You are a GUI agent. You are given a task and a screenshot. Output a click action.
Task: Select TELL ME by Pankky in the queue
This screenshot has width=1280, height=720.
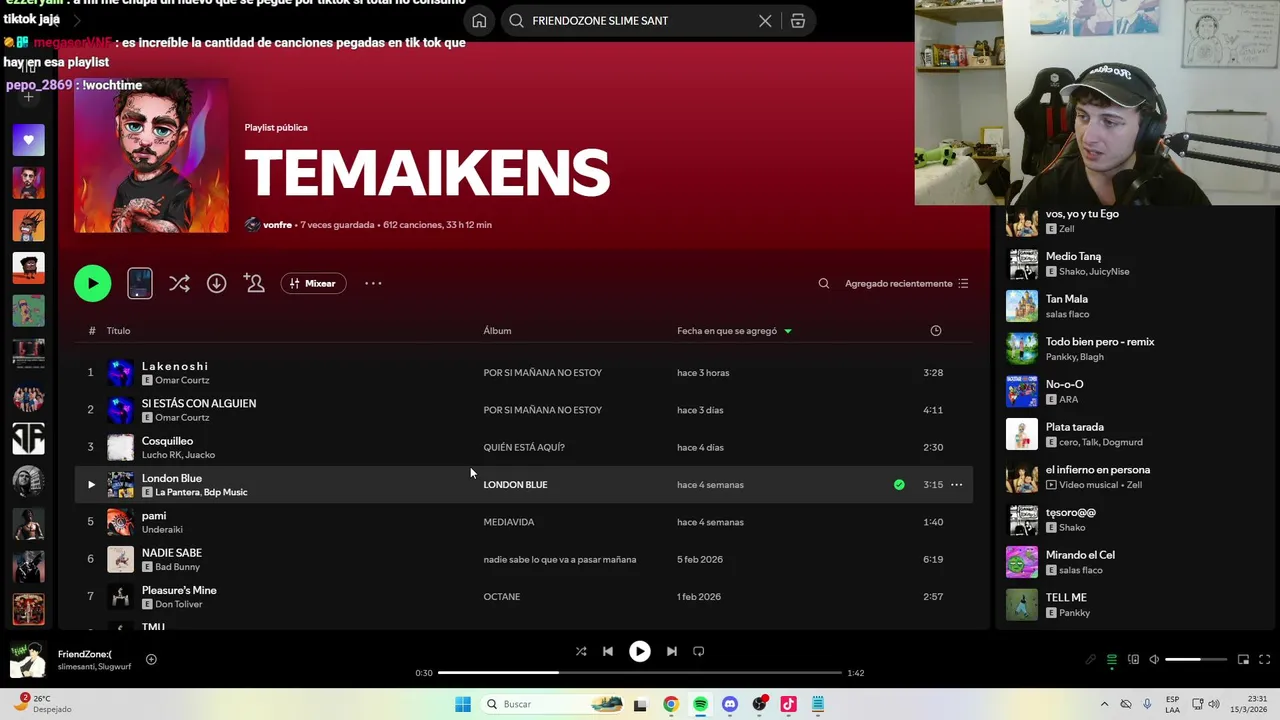(1135, 605)
